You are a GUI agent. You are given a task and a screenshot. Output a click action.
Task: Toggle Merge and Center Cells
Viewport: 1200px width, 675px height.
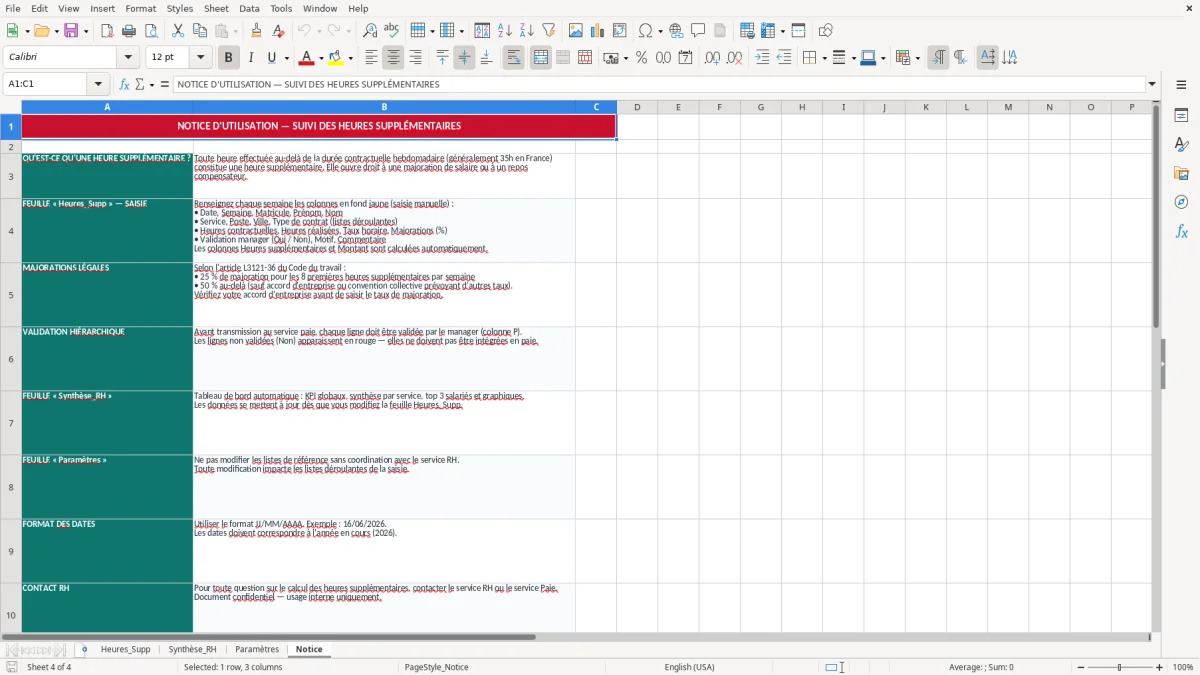540,58
